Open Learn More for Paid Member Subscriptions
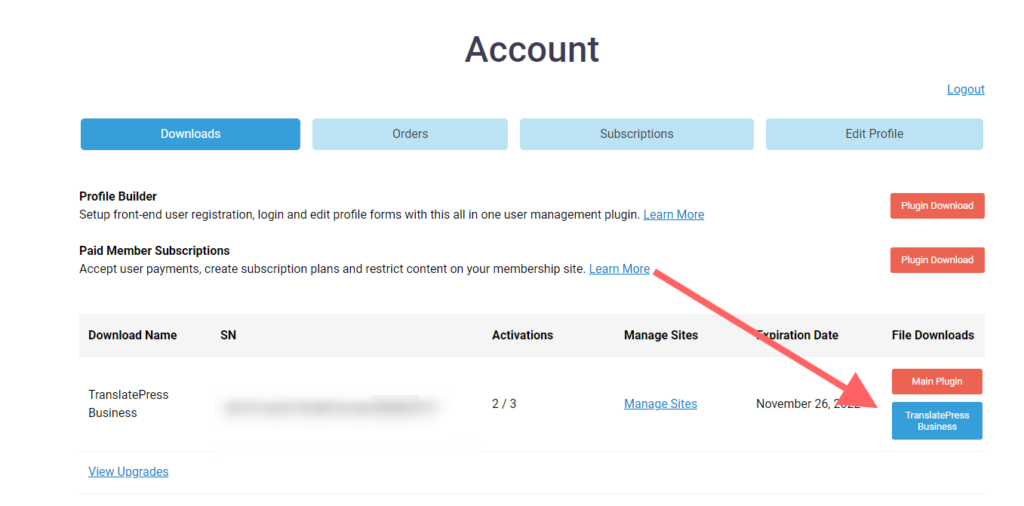Viewport: 1024px width, 506px height. point(619,268)
